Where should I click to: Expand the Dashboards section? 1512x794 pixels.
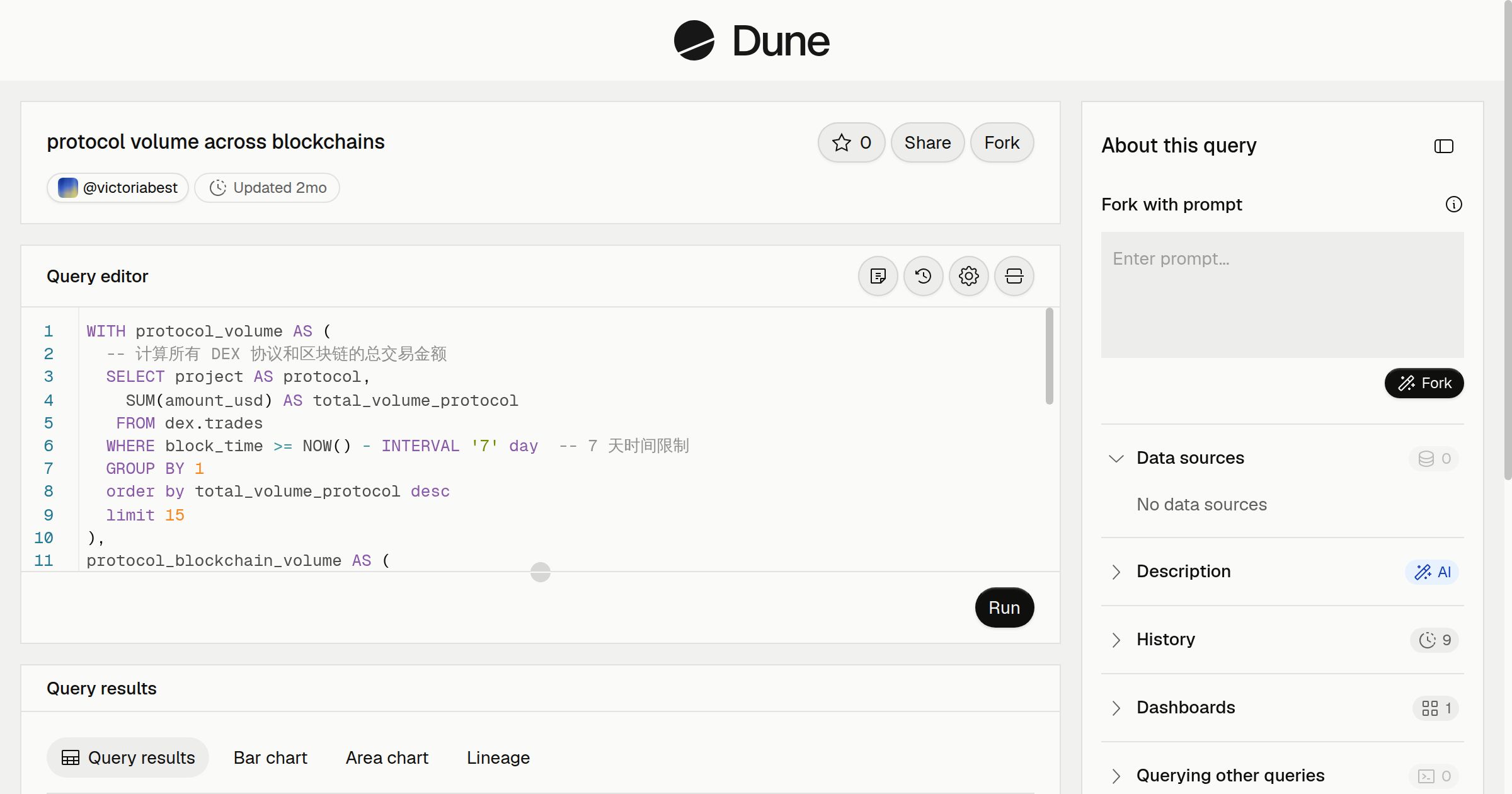(x=1116, y=708)
